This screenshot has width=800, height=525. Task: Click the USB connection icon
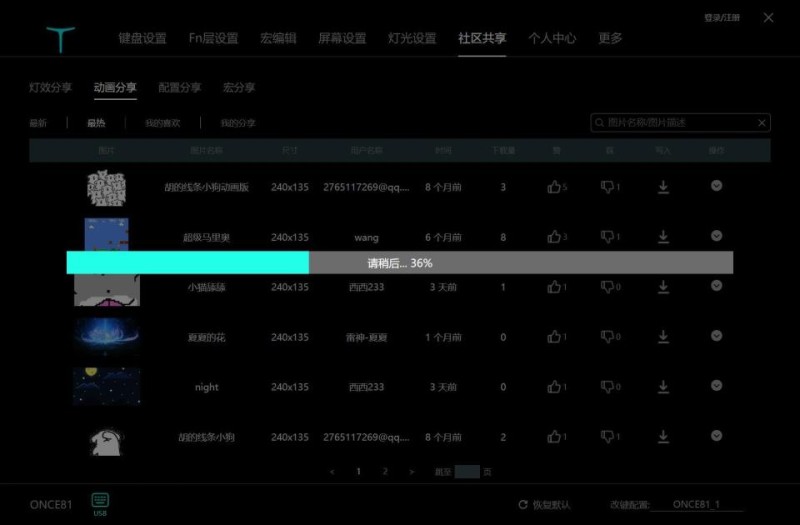[x=100, y=502]
